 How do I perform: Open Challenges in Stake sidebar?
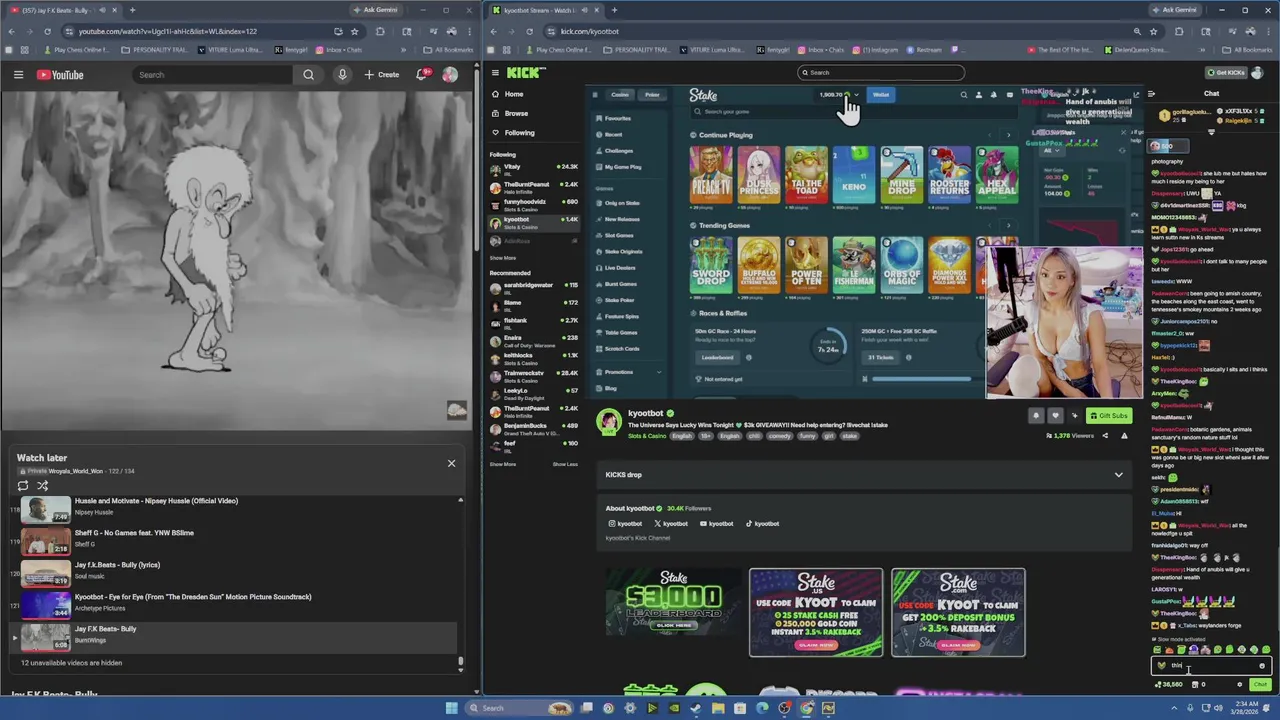pos(618,151)
